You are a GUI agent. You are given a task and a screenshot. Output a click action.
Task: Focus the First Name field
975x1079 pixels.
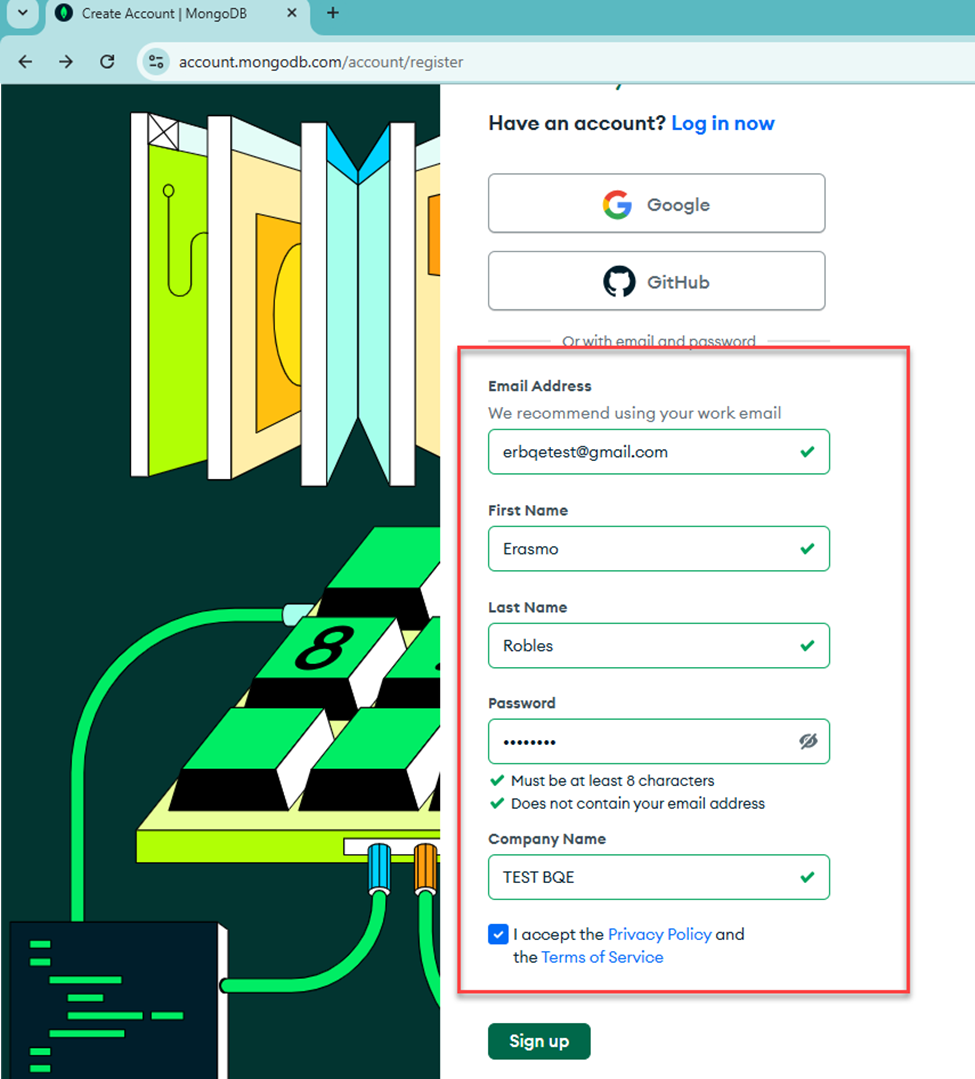(658, 548)
